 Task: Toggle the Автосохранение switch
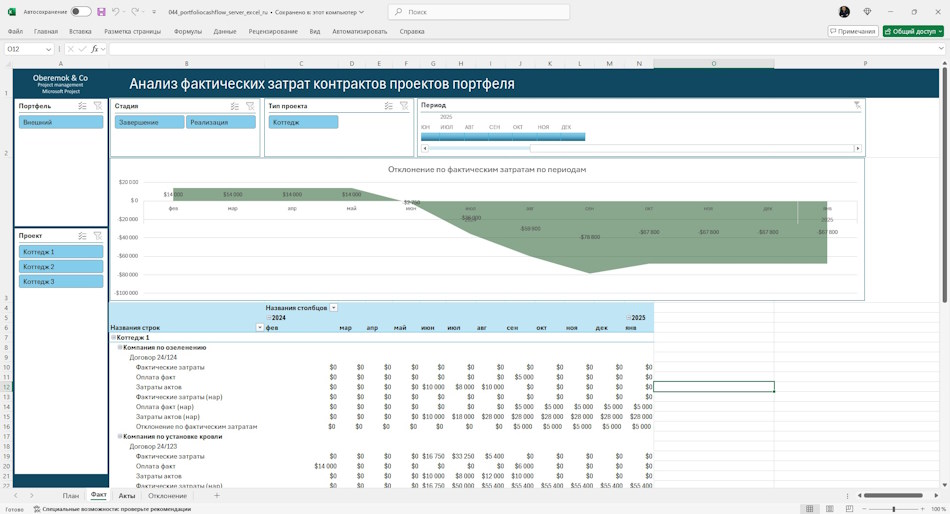[81, 12]
